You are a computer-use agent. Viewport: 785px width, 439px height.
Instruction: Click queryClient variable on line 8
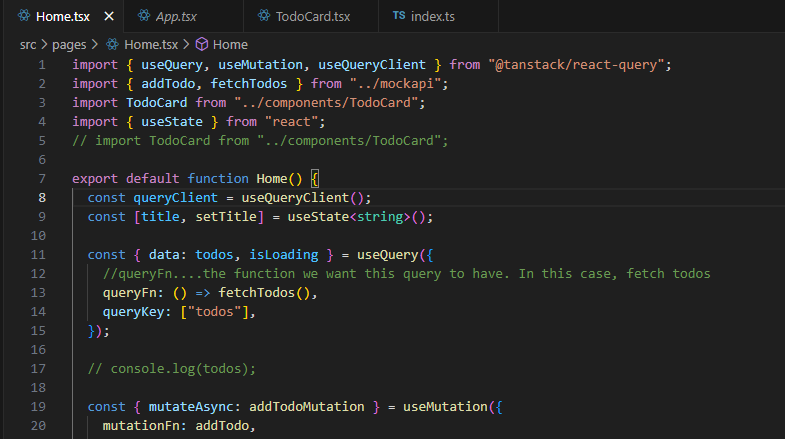click(x=176, y=198)
